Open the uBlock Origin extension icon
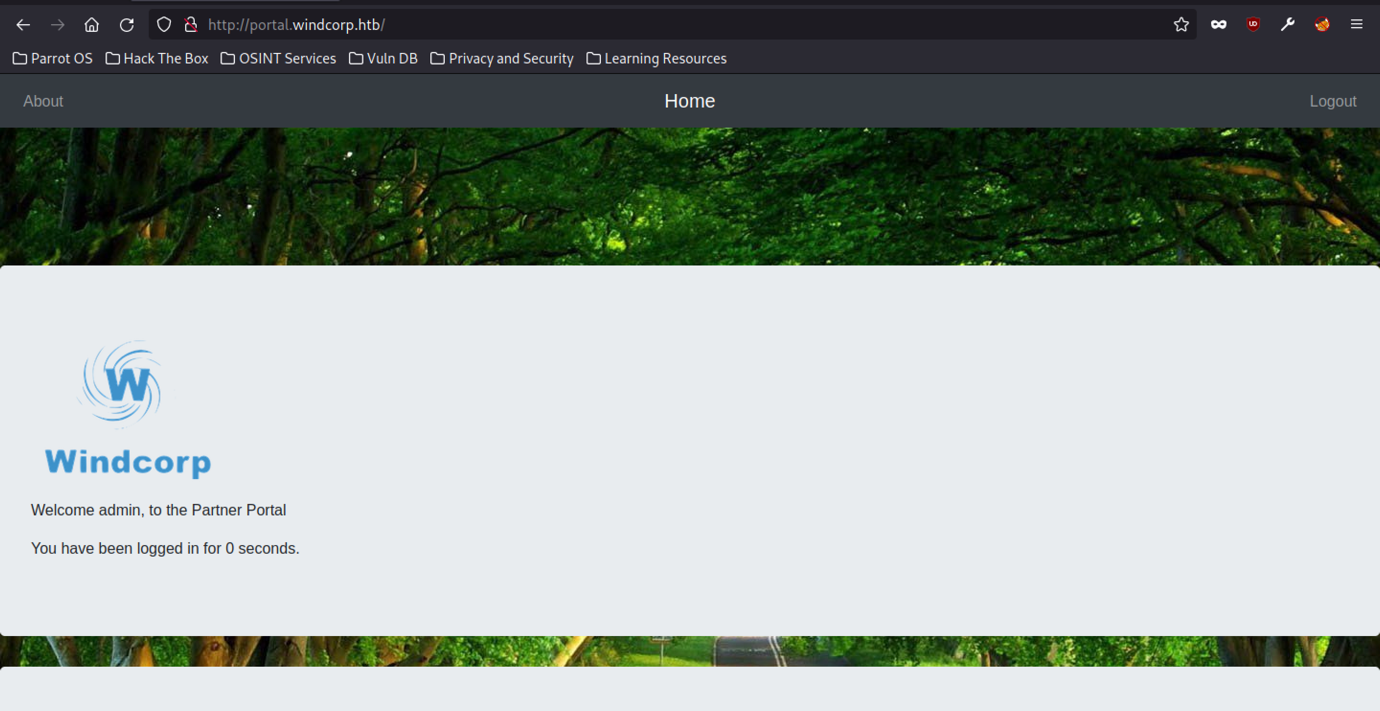This screenshot has height=711, width=1380. coord(1253,25)
